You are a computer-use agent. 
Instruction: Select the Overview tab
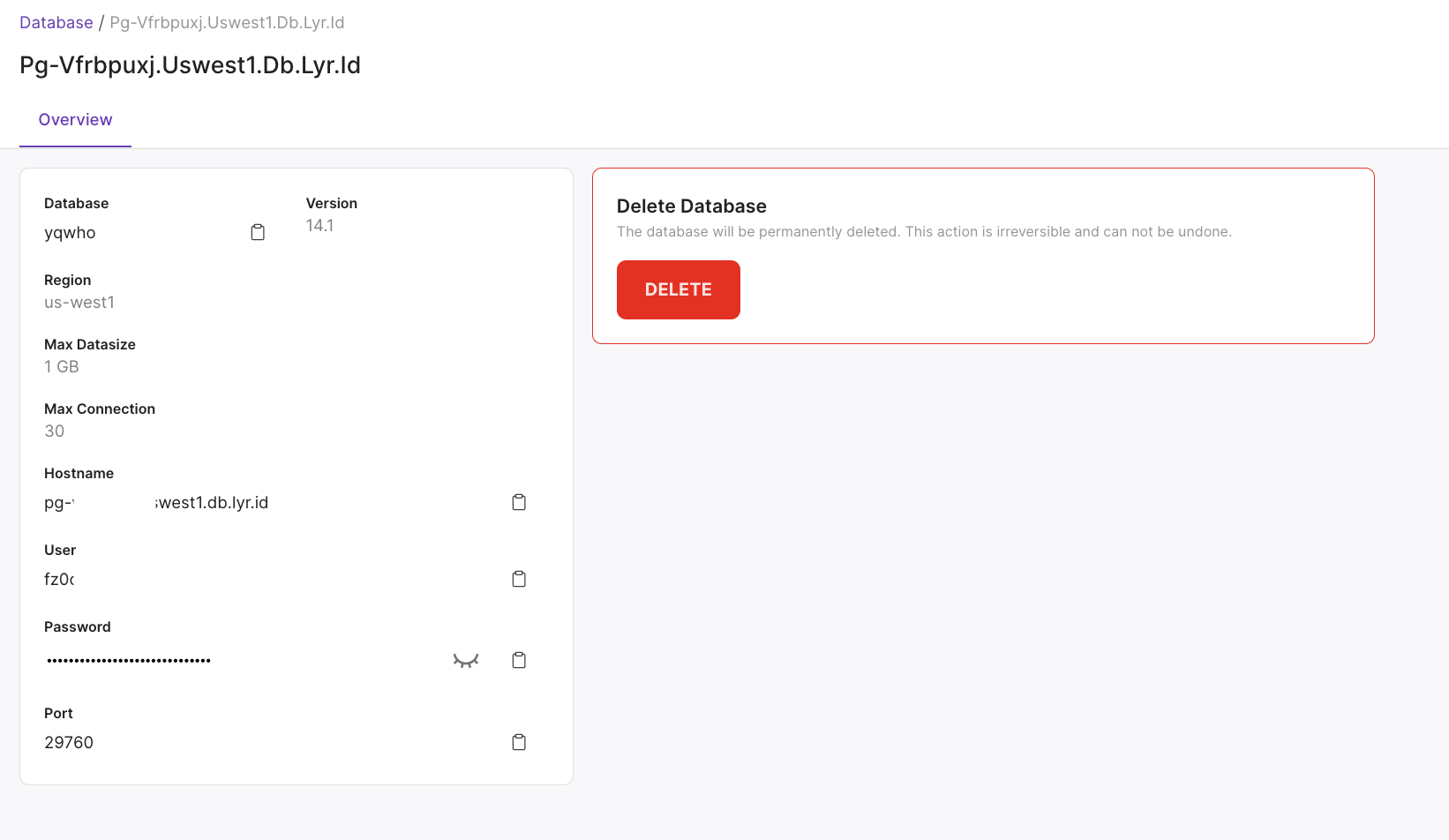pyautogui.click(x=75, y=119)
